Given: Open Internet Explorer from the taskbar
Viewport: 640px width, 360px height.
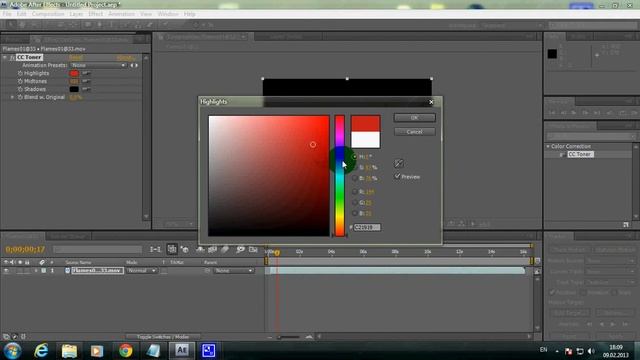Looking at the screenshot, I should 41,351.
